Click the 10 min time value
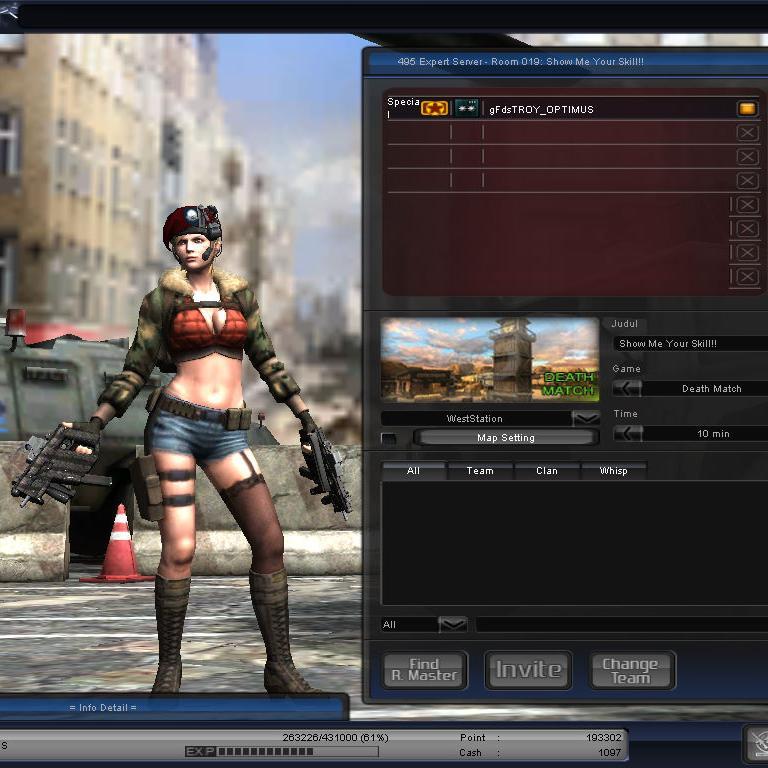 pos(713,433)
